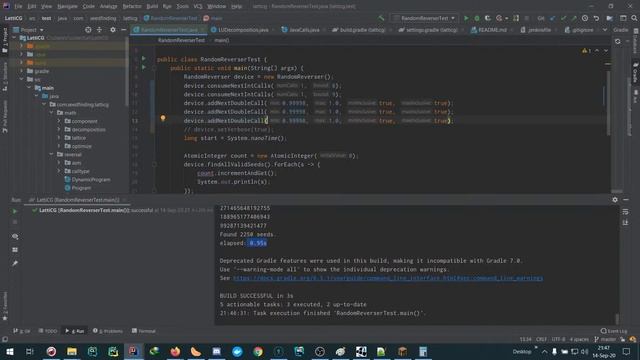Expand the decomposition package

click(59, 129)
